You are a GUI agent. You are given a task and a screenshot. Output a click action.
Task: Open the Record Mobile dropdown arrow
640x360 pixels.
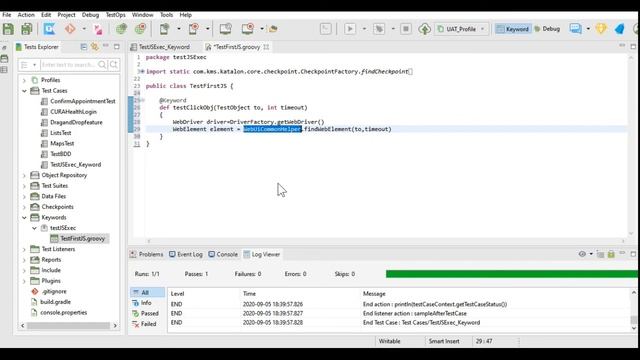[x=208, y=29]
